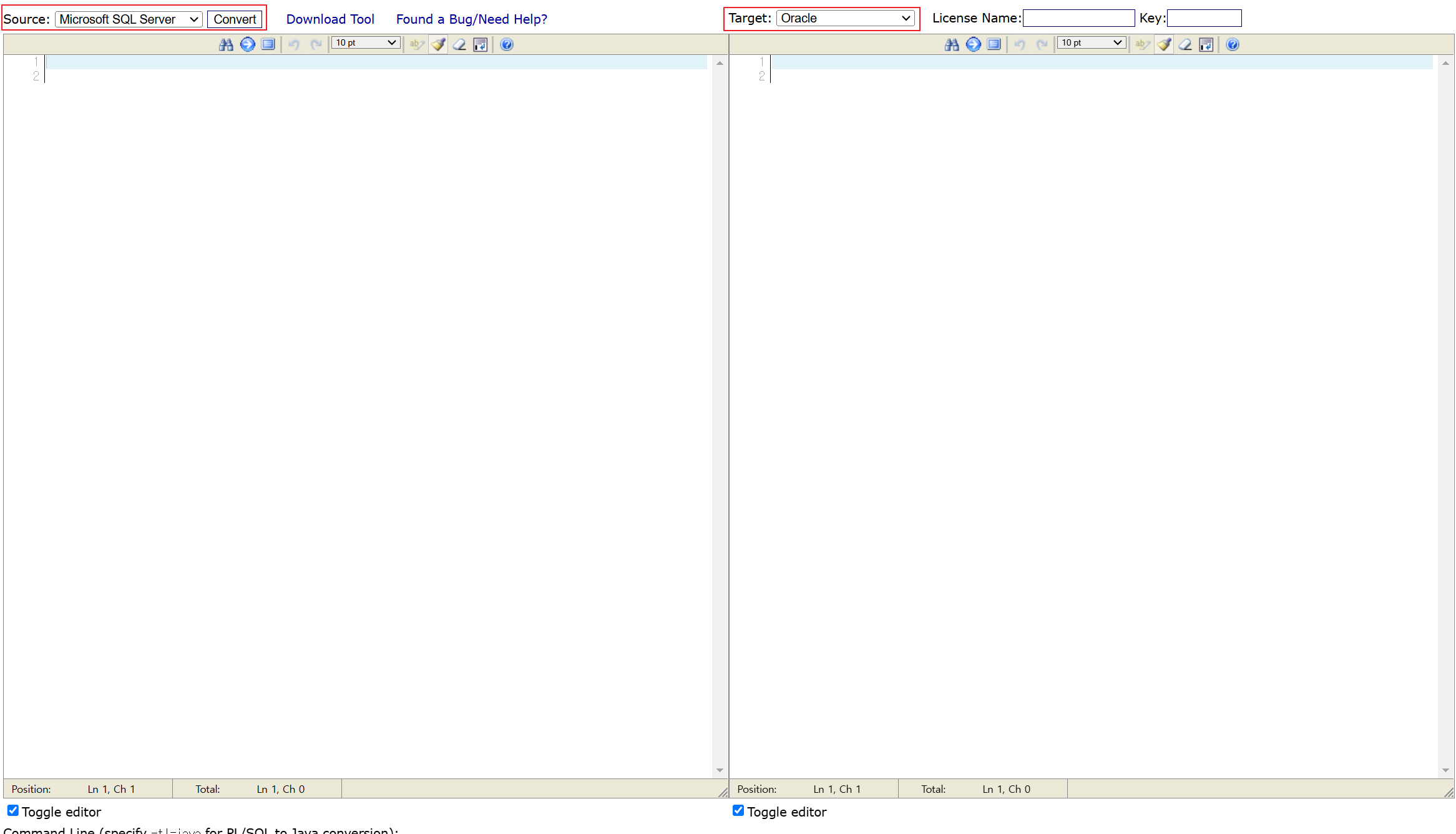The height and width of the screenshot is (834, 1456).
Task: Open the Download Tool link
Action: pos(330,19)
